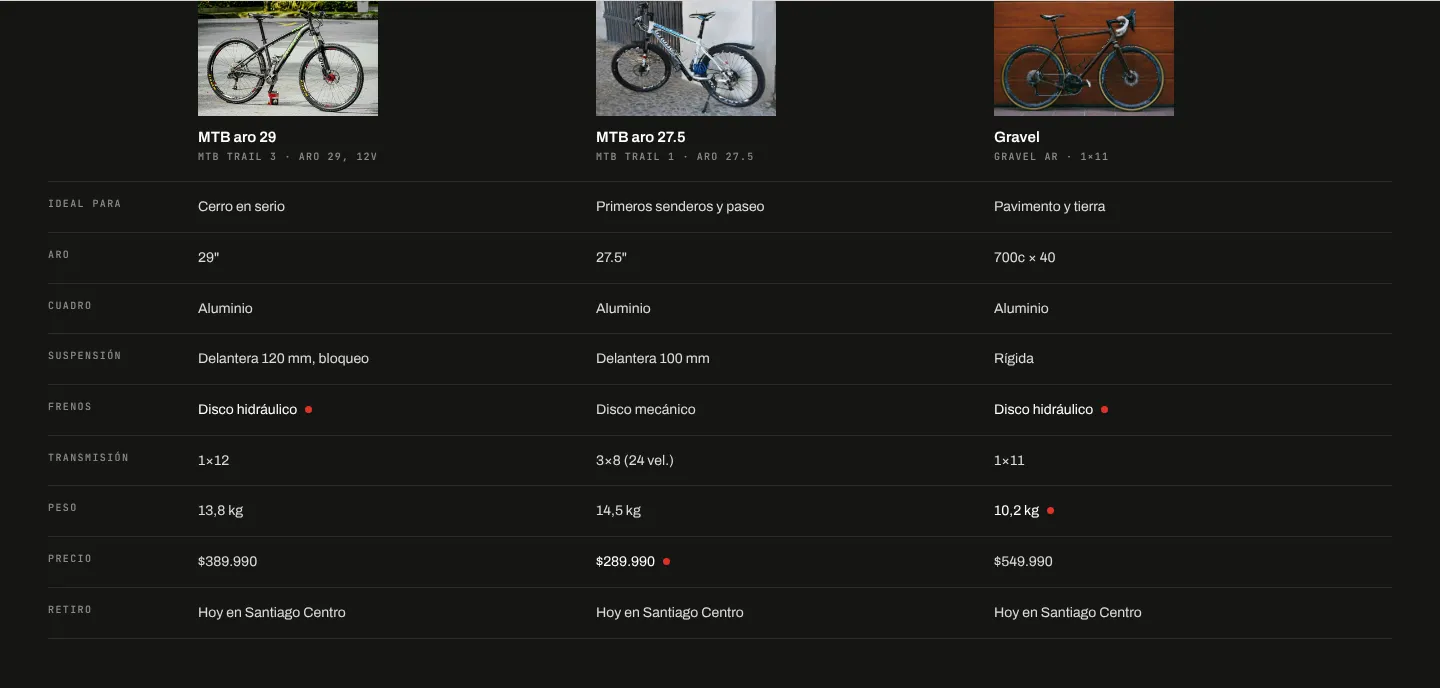Click the 27.5" wheel size value

611,258
